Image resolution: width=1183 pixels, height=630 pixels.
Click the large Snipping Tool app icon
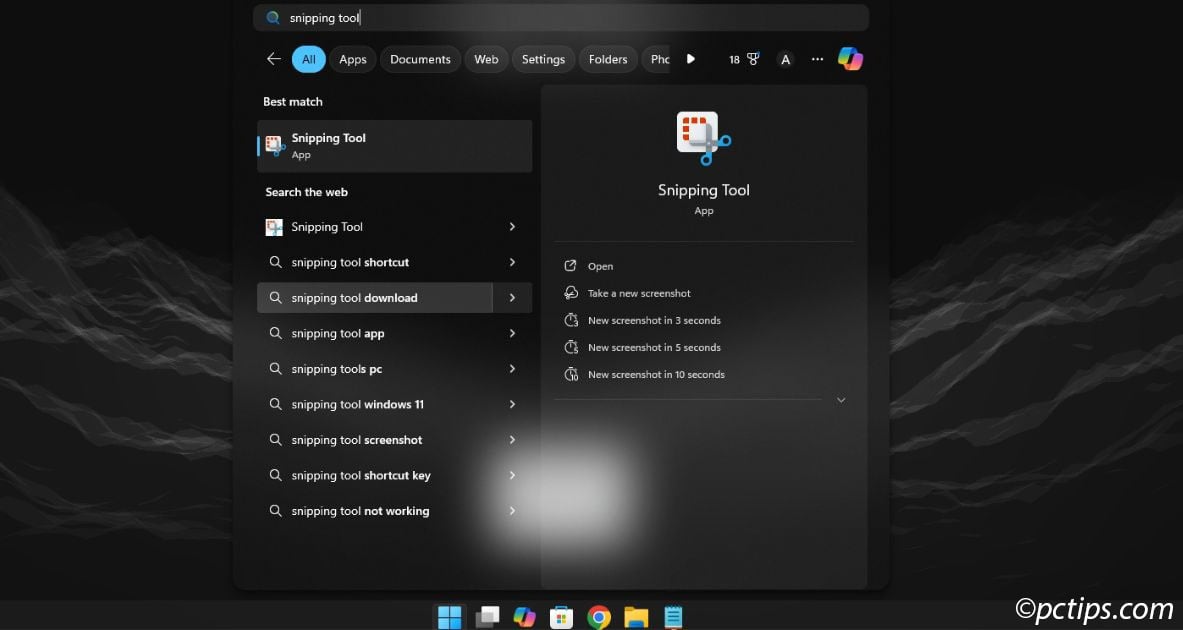click(x=703, y=138)
